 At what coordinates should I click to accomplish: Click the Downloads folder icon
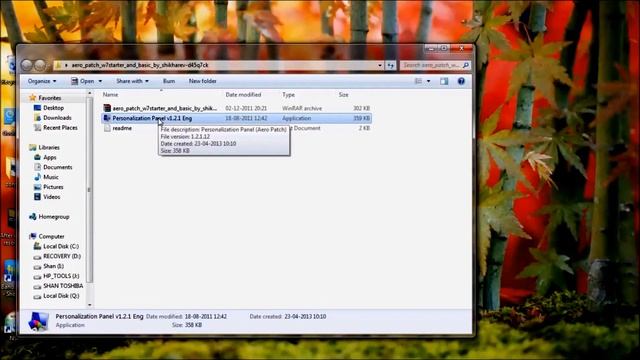coord(38,118)
